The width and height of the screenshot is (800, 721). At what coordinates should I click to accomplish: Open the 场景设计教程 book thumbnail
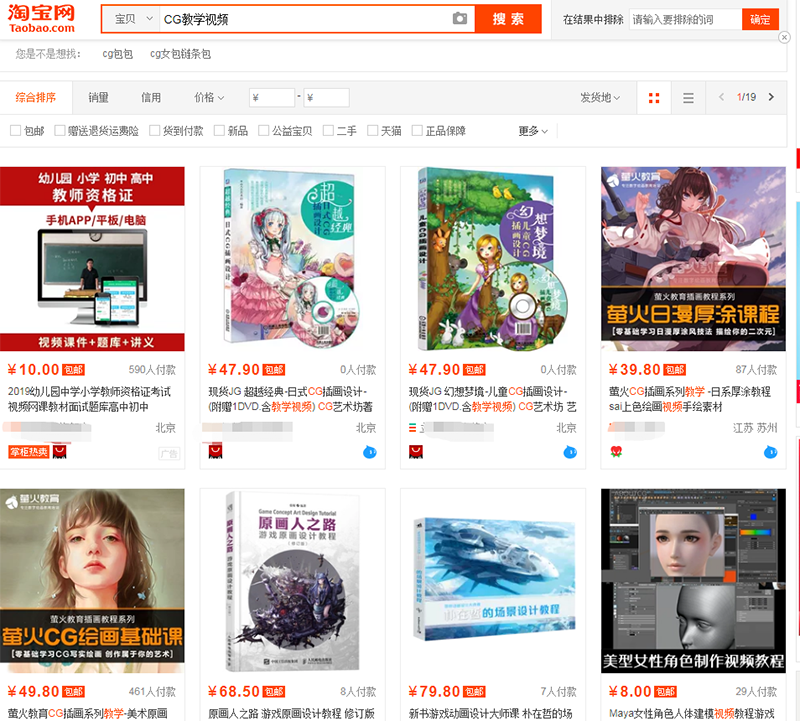(x=493, y=581)
